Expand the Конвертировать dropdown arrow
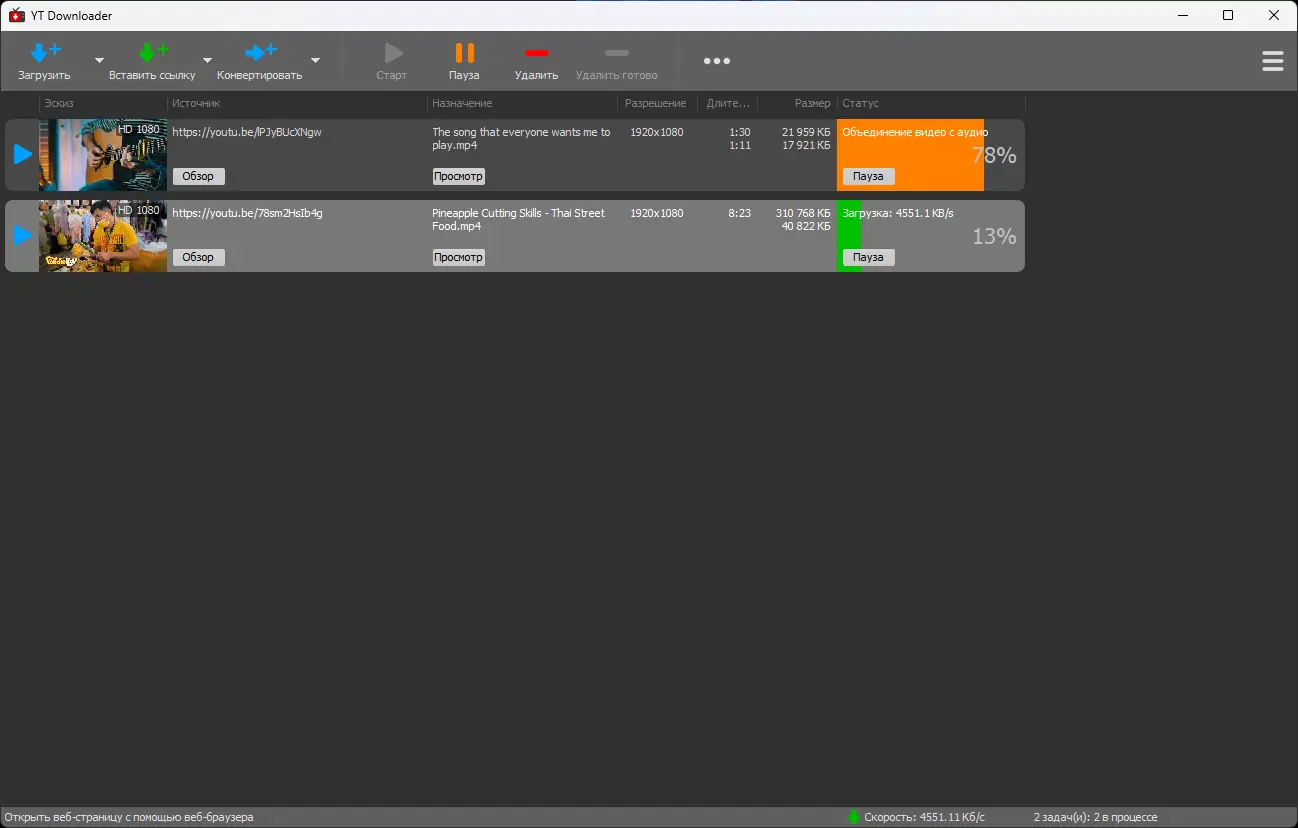Screen dimensions: 1298x828 (x=315, y=60)
